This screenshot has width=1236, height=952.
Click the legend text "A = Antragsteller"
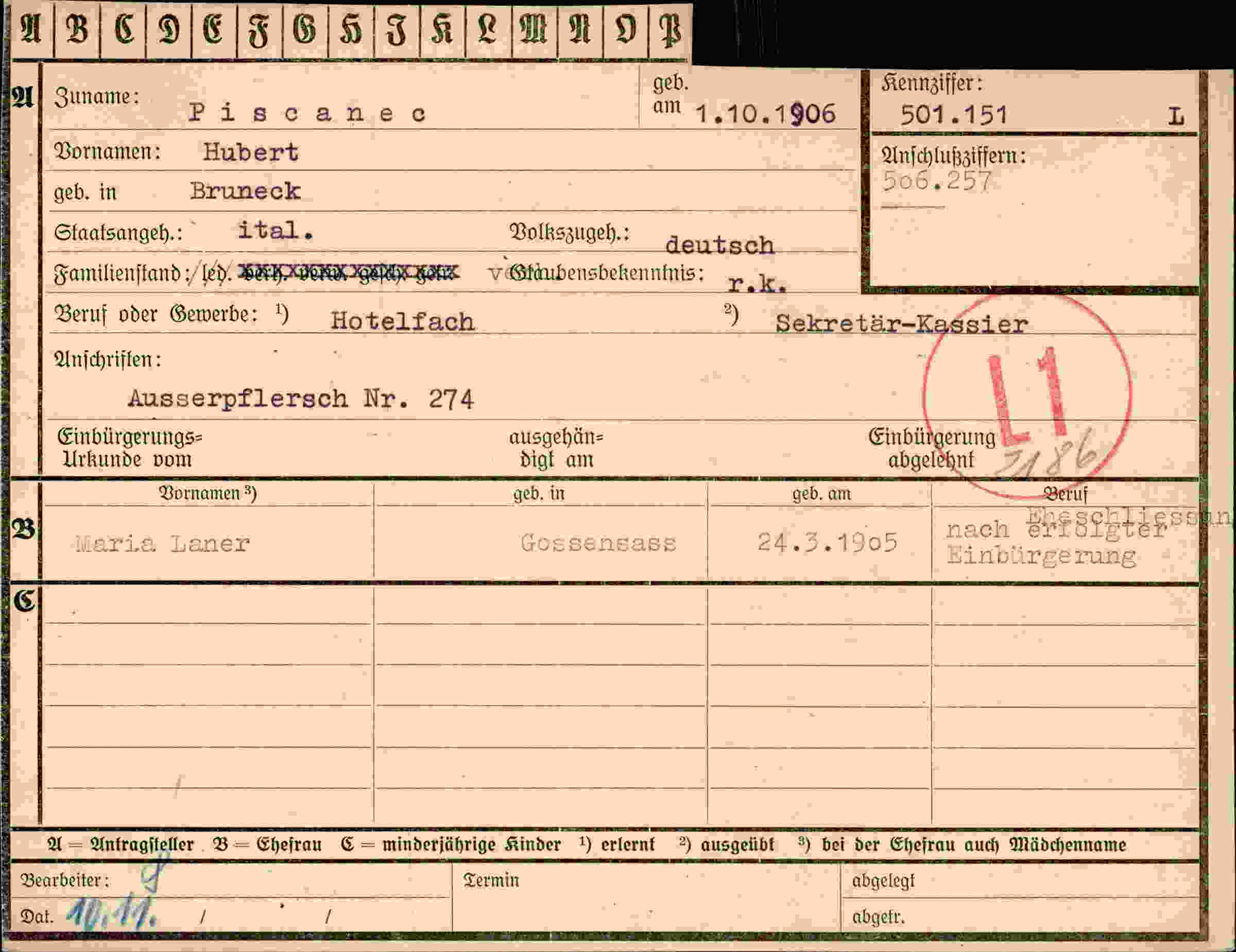pyautogui.click(x=121, y=844)
